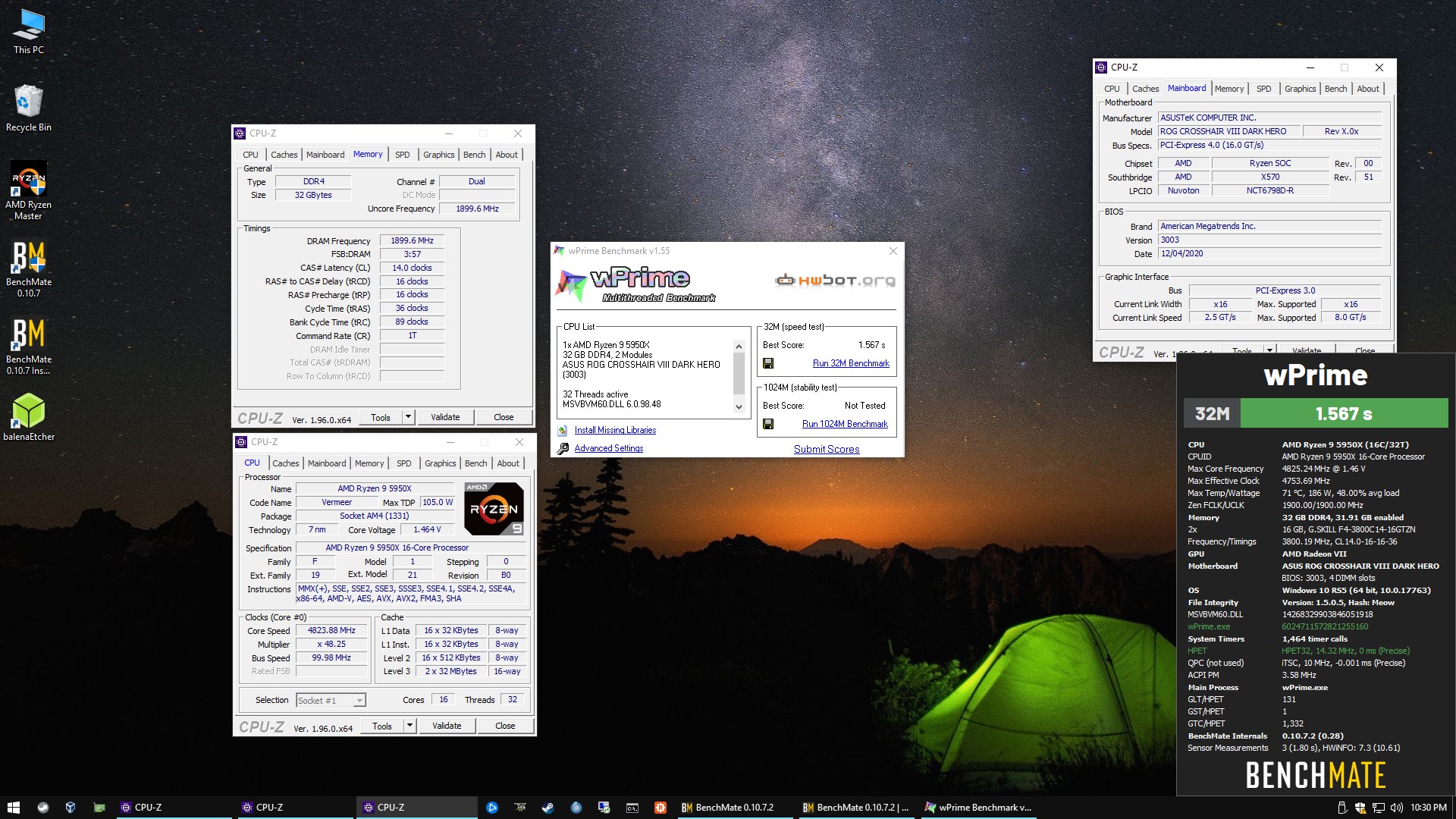The height and width of the screenshot is (819, 1456).
Task: Click Uncore Frequency value 1899.6 MHz
Action: coord(477,209)
